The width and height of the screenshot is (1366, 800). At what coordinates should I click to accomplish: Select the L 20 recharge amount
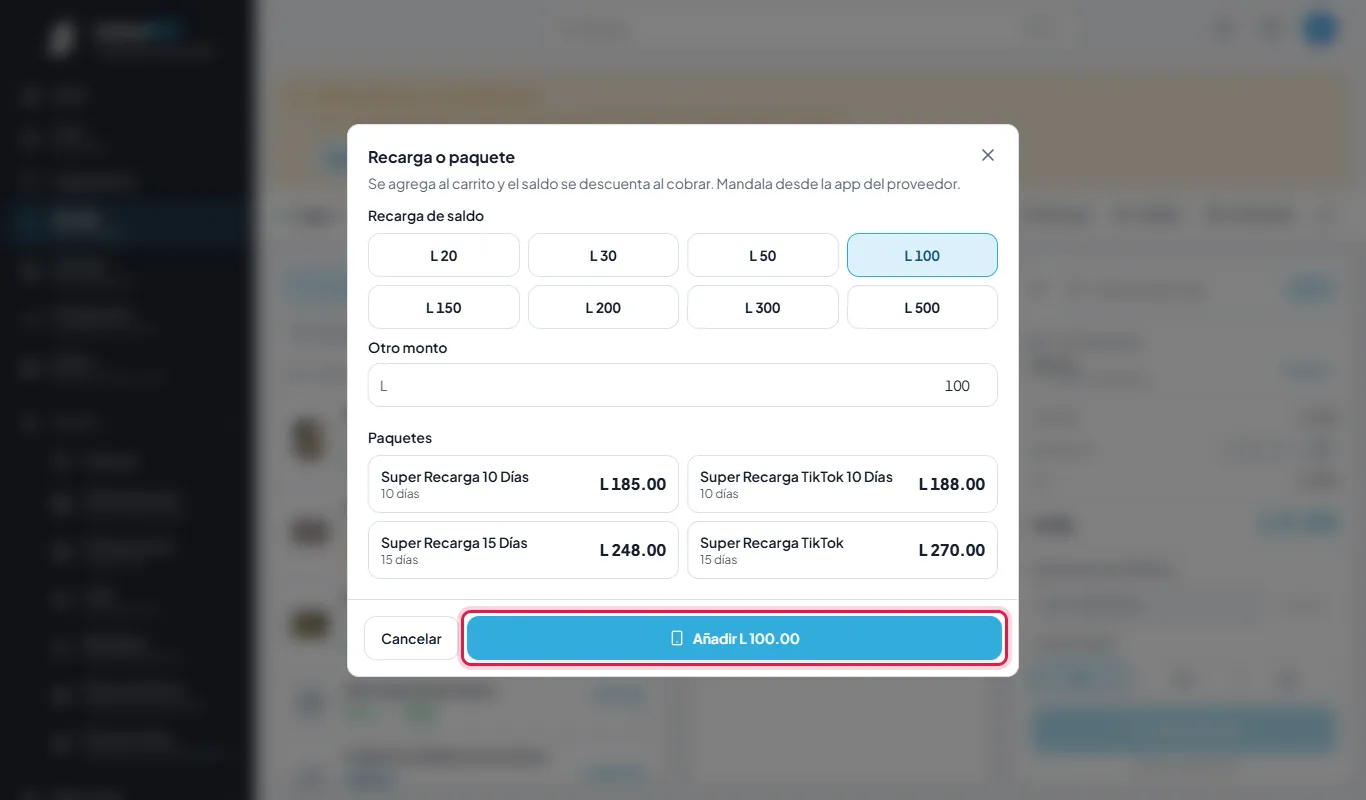(x=444, y=255)
